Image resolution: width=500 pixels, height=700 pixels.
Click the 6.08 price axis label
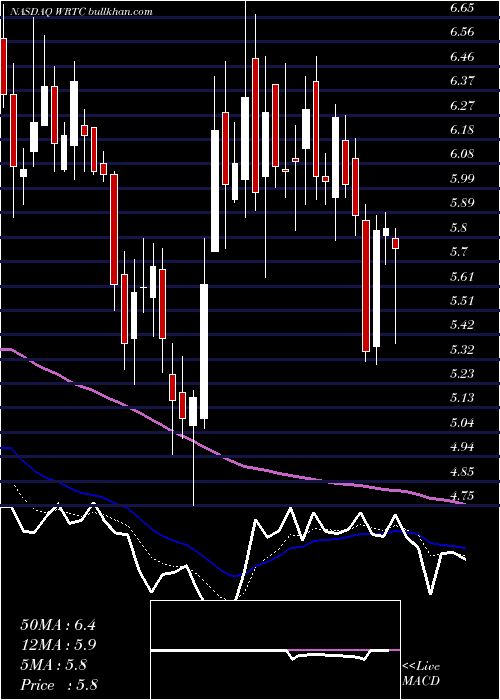pos(462,154)
